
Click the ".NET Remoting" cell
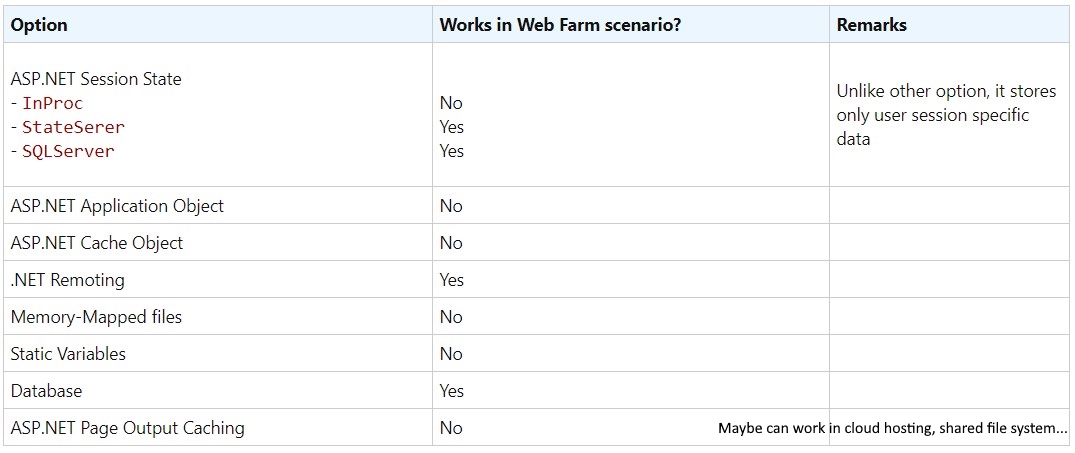coord(68,280)
